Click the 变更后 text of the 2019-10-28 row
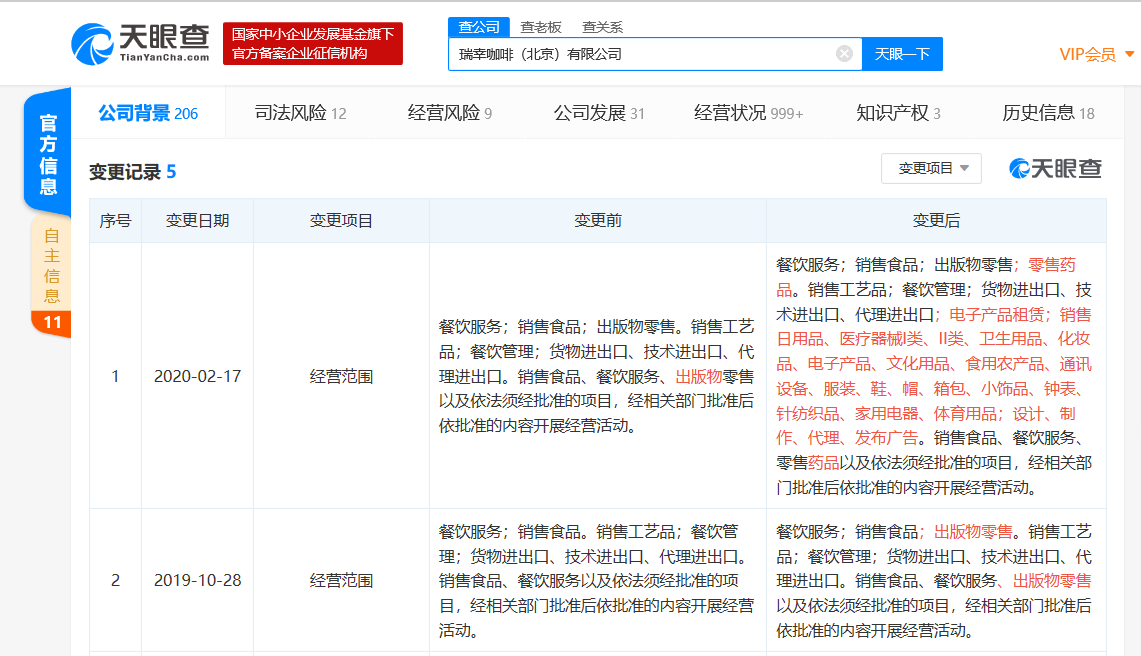Screen dimensions: 1141x656 point(934,580)
